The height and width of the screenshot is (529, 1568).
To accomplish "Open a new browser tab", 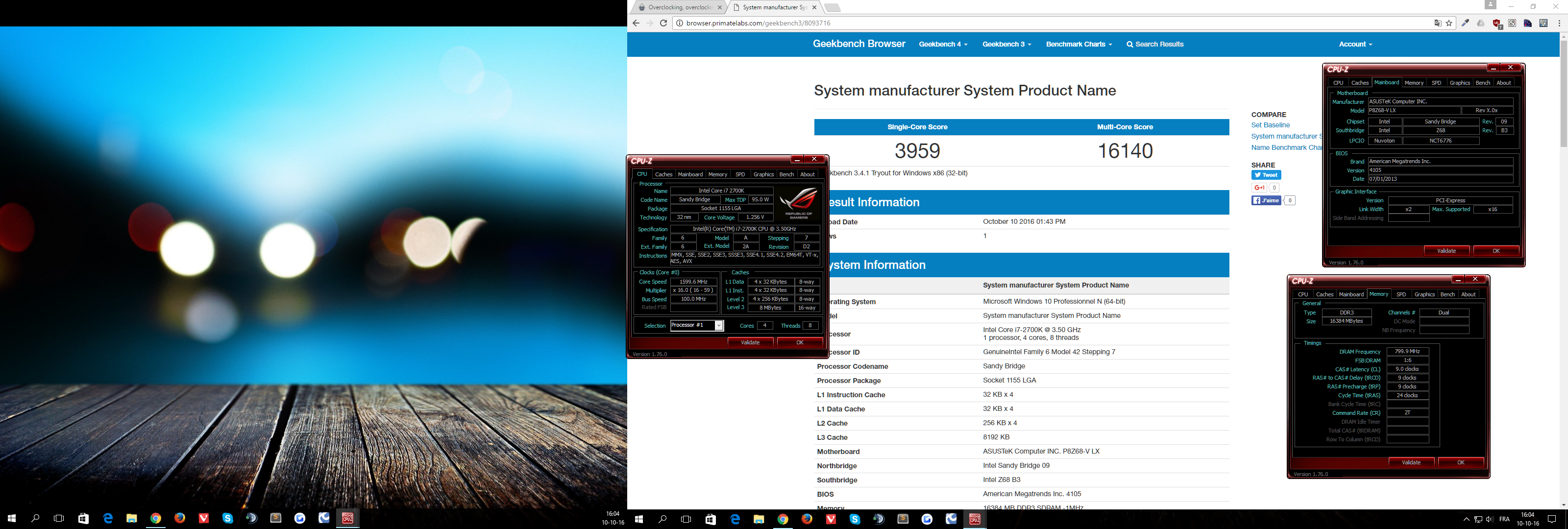I will pyautogui.click(x=833, y=7).
